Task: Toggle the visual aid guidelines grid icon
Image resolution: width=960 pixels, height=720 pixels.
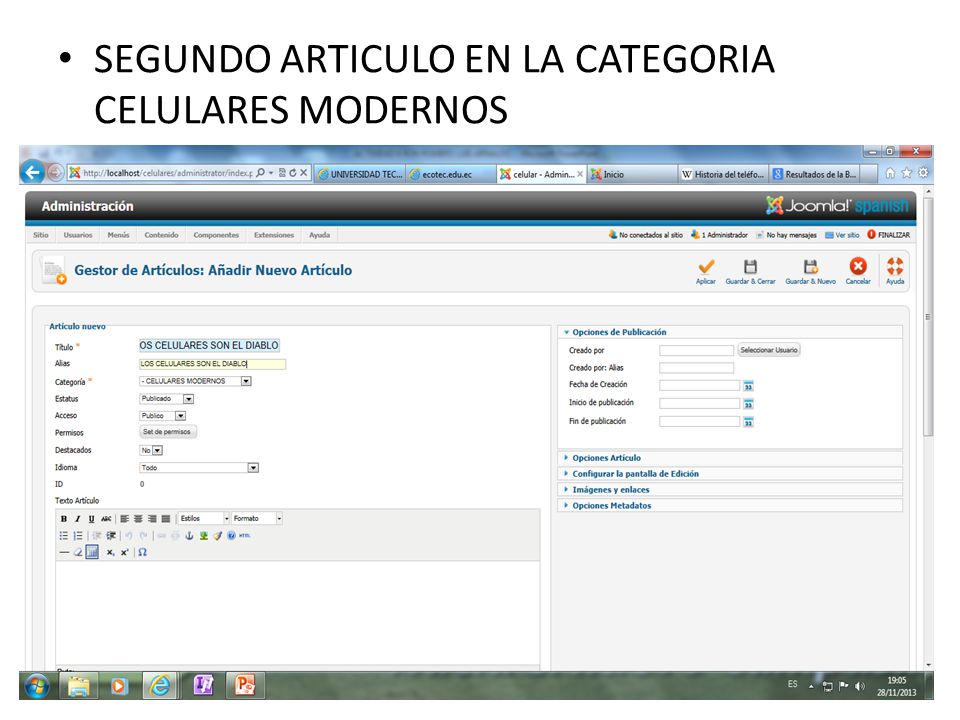Action: [92, 552]
